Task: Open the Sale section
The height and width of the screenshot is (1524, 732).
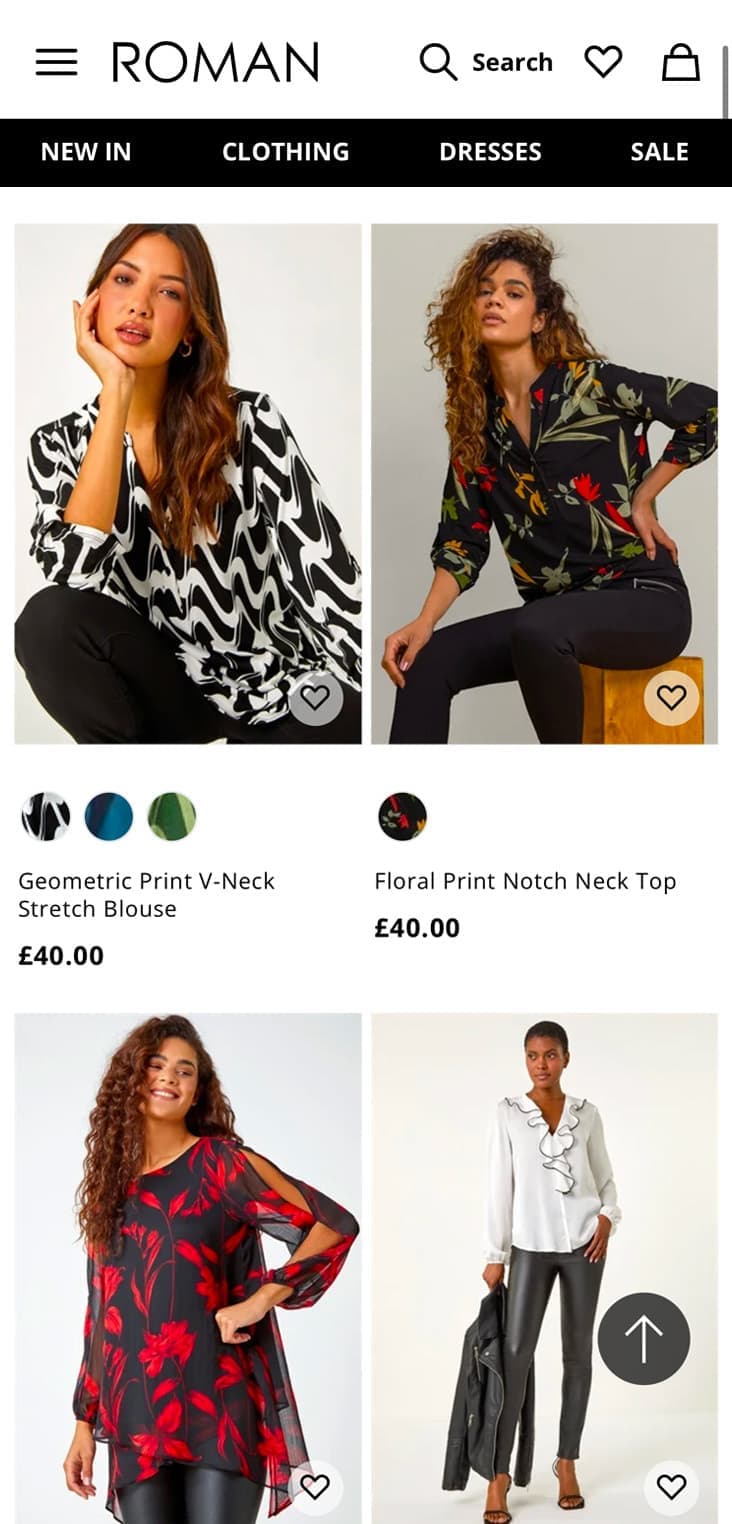Action: [659, 152]
